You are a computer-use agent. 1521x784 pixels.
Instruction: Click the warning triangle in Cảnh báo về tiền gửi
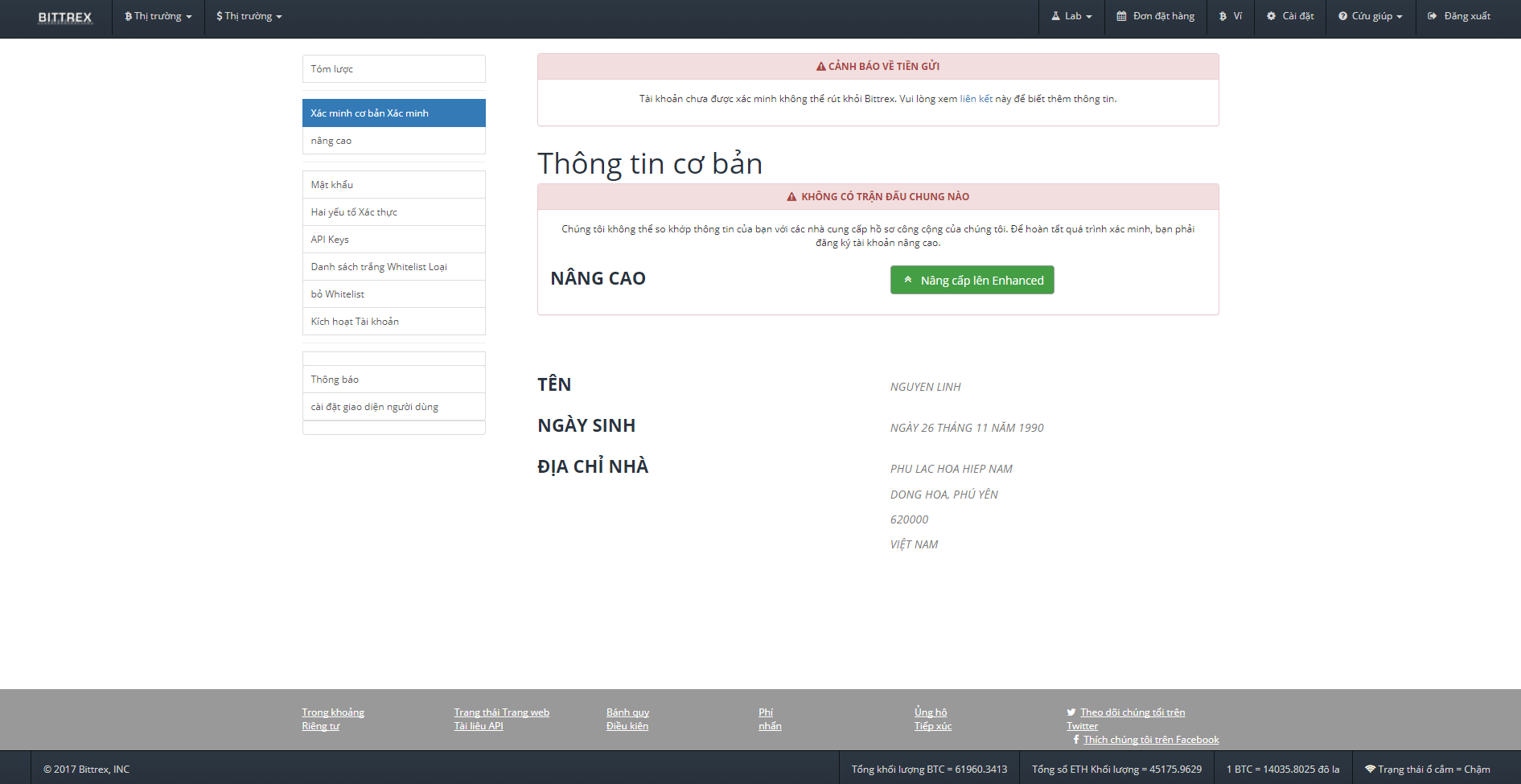coord(820,67)
